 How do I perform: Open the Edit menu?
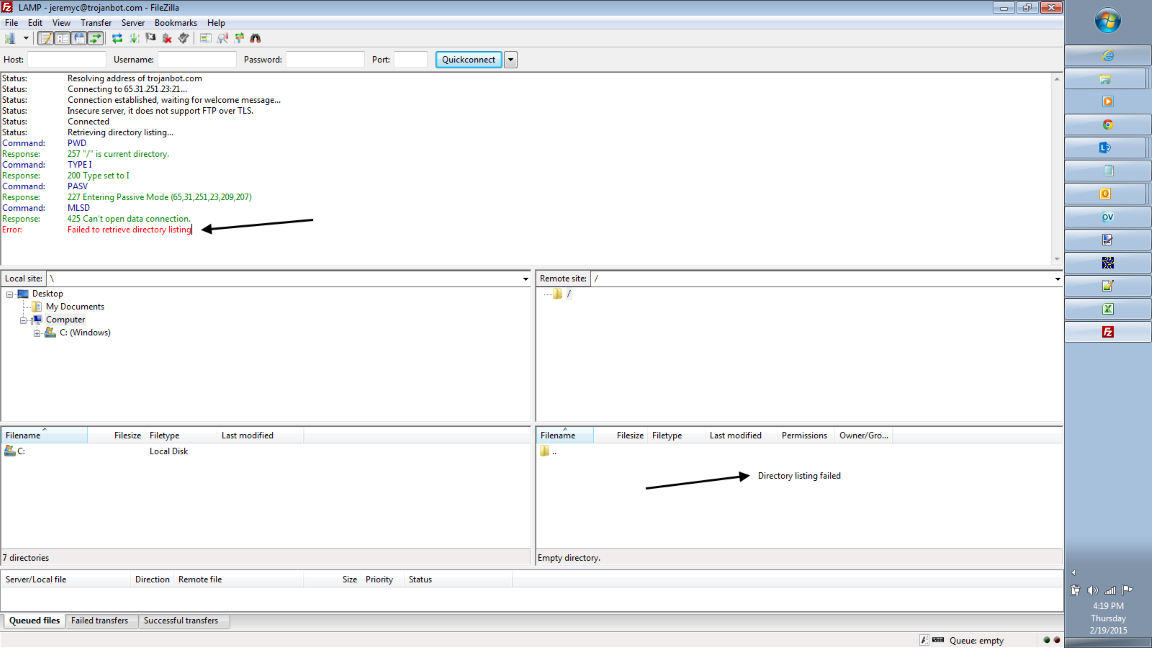tap(35, 23)
